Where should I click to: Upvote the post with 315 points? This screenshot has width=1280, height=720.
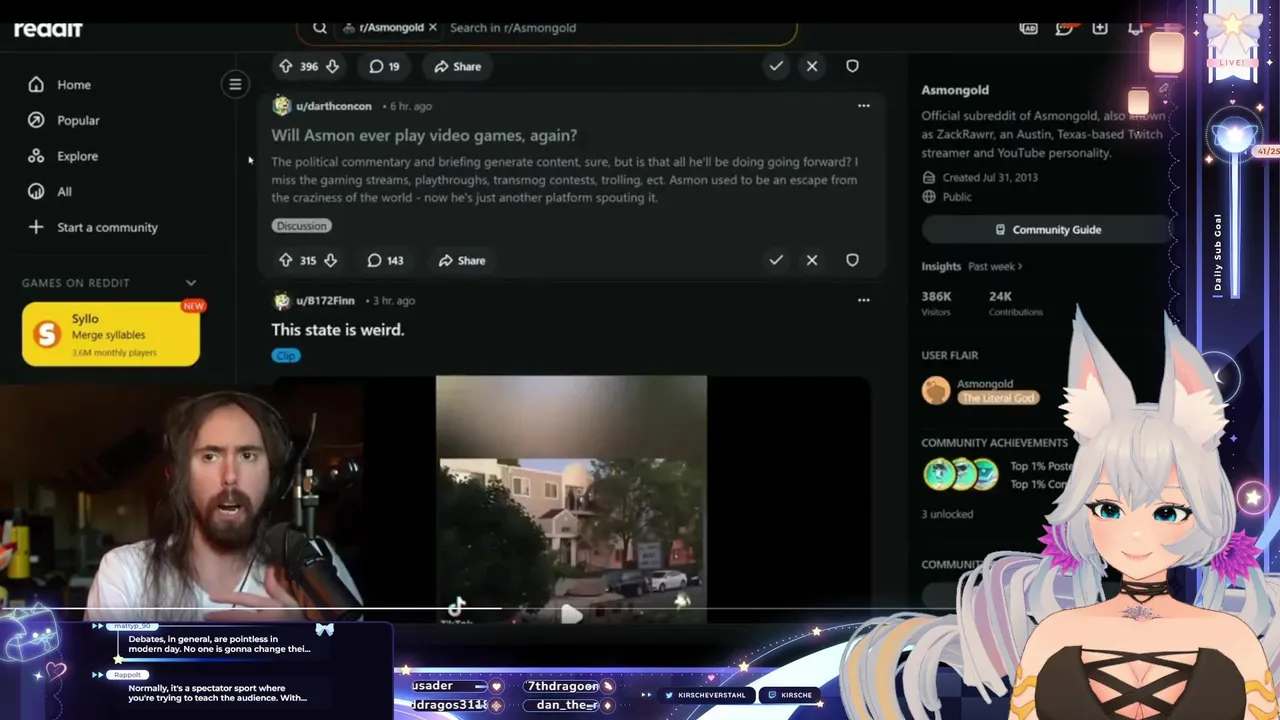click(286, 260)
